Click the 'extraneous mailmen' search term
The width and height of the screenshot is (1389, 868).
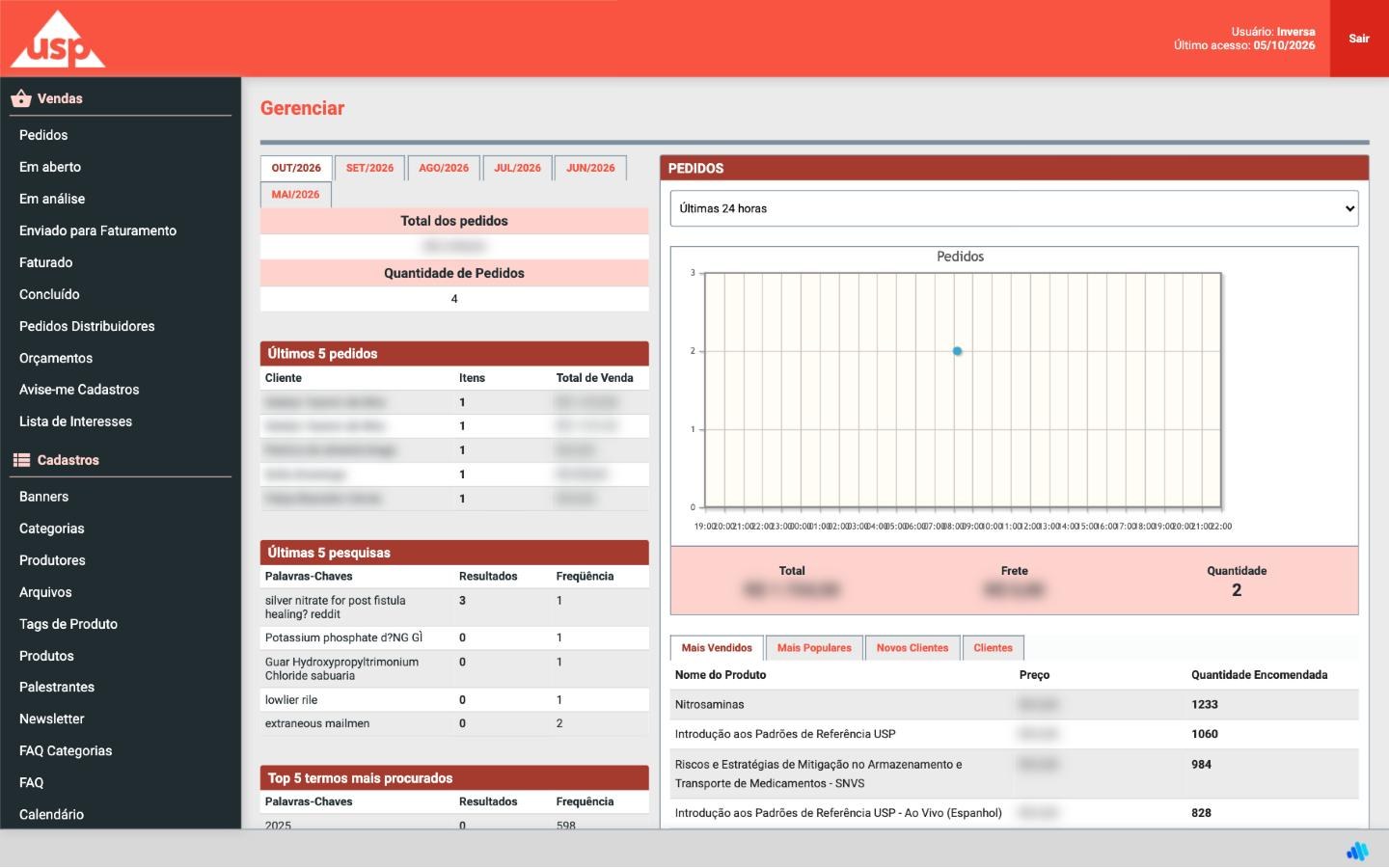pos(317,723)
